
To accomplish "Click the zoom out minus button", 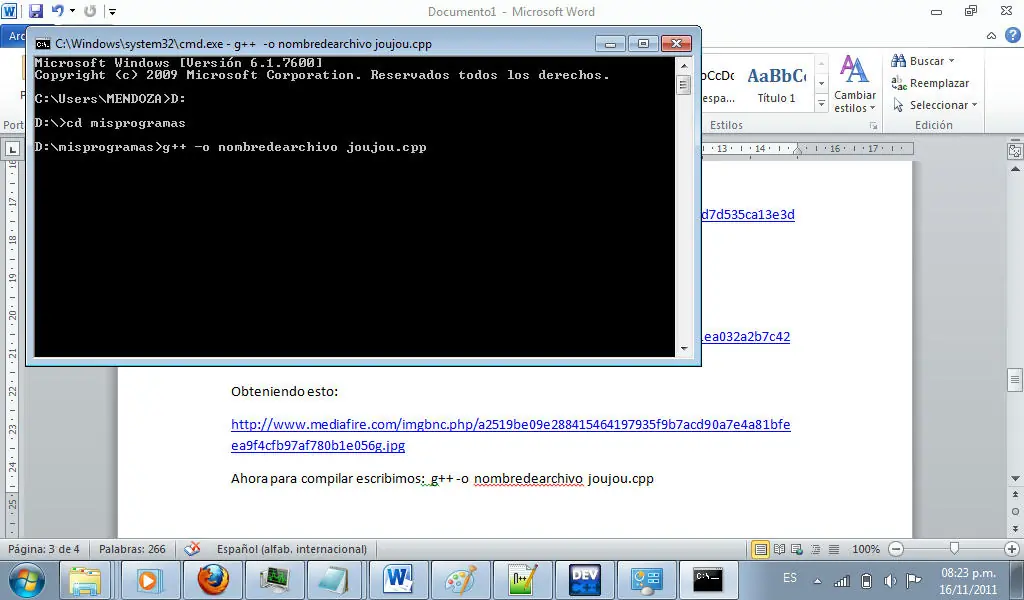I will coord(897,549).
